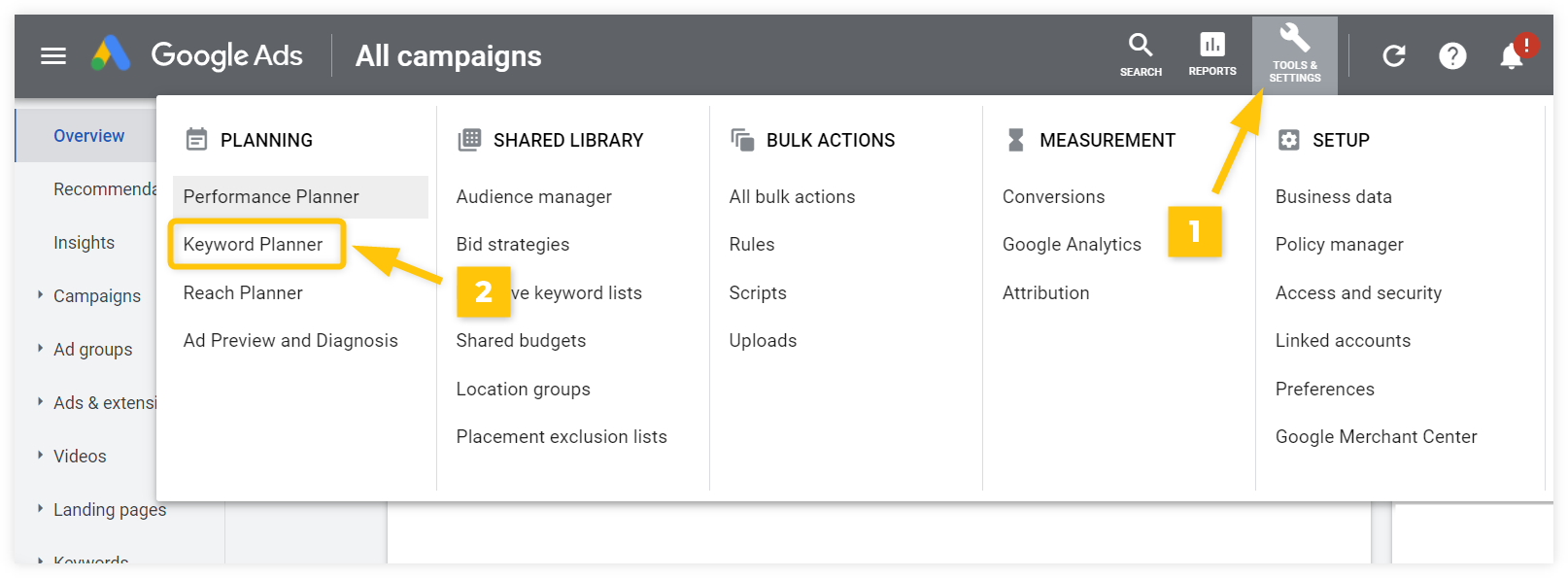Click the refresh icon
Screen dimensions: 1568x578
pyautogui.click(x=1394, y=56)
